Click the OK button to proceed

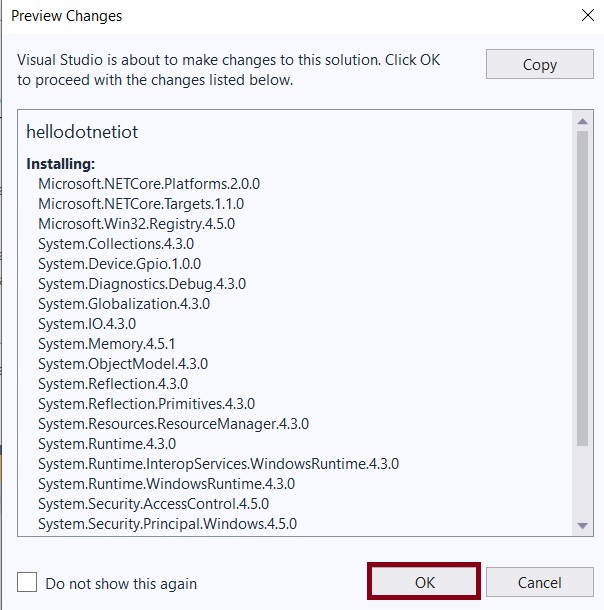(x=424, y=582)
